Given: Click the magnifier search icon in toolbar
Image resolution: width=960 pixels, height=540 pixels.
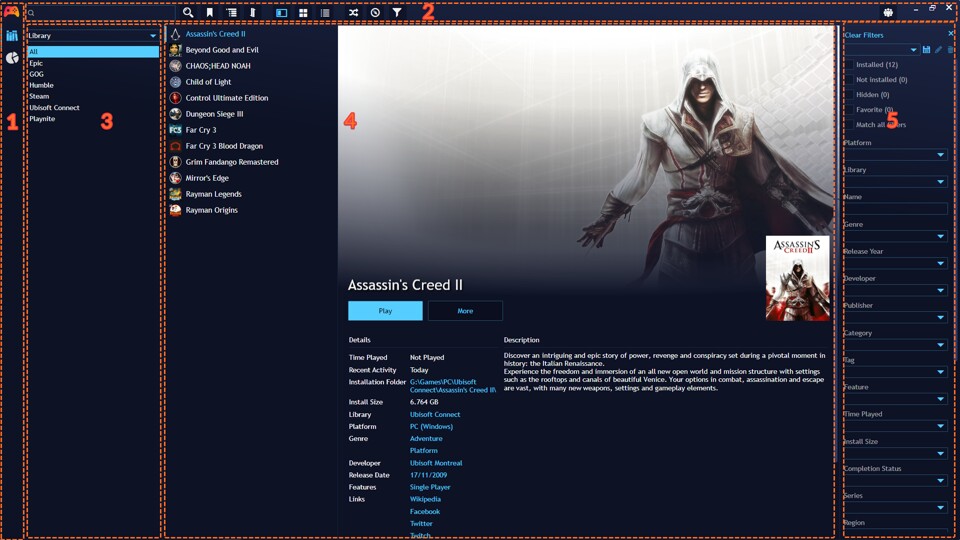Looking at the screenshot, I should pos(188,12).
